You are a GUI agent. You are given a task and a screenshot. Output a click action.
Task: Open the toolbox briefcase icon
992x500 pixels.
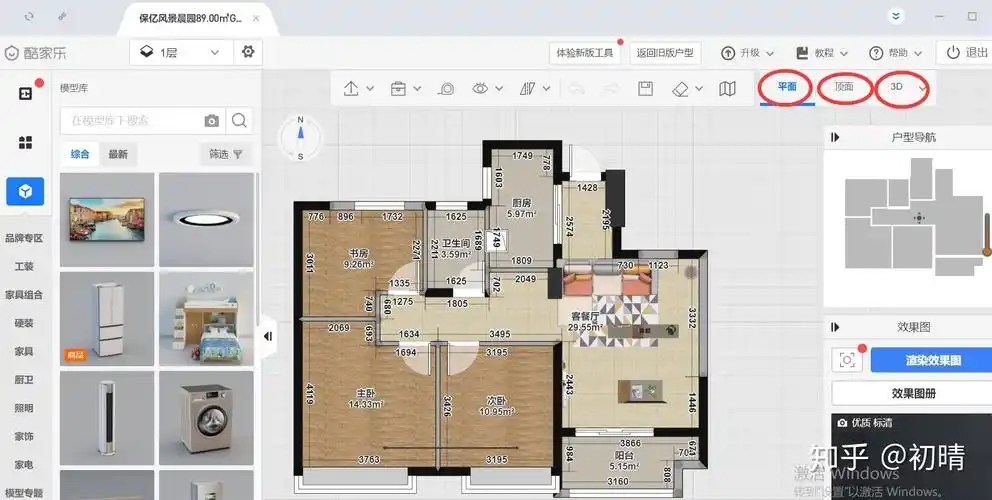coord(398,89)
